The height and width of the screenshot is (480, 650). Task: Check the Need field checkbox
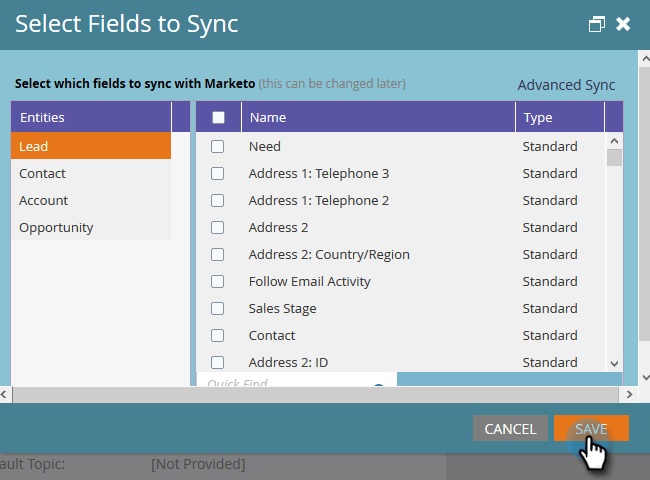(217, 147)
